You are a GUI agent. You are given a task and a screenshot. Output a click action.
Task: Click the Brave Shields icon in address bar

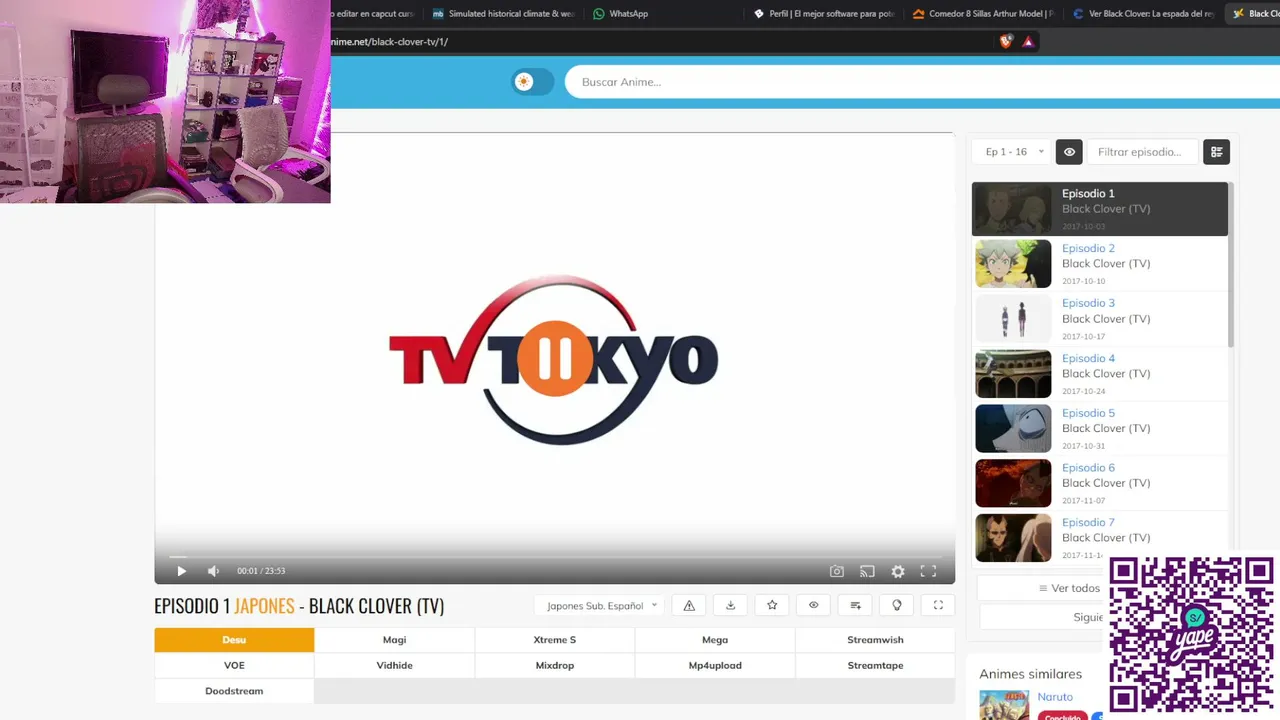tap(1006, 42)
